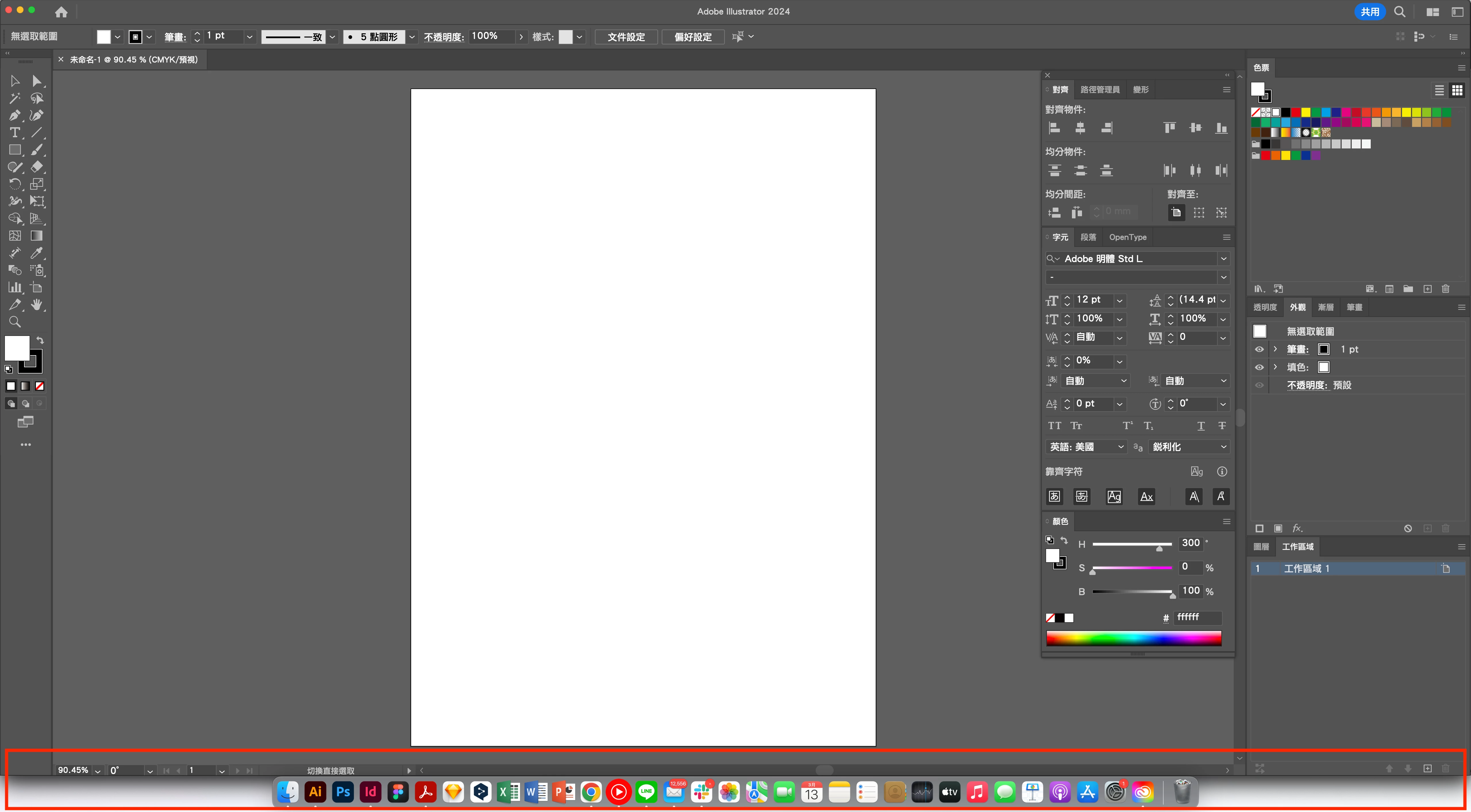The width and height of the screenshot is (1471, 812).
Task: Switch to the 路徑管理員 Pathfinder tab
Action: (x=1100, y=90)
